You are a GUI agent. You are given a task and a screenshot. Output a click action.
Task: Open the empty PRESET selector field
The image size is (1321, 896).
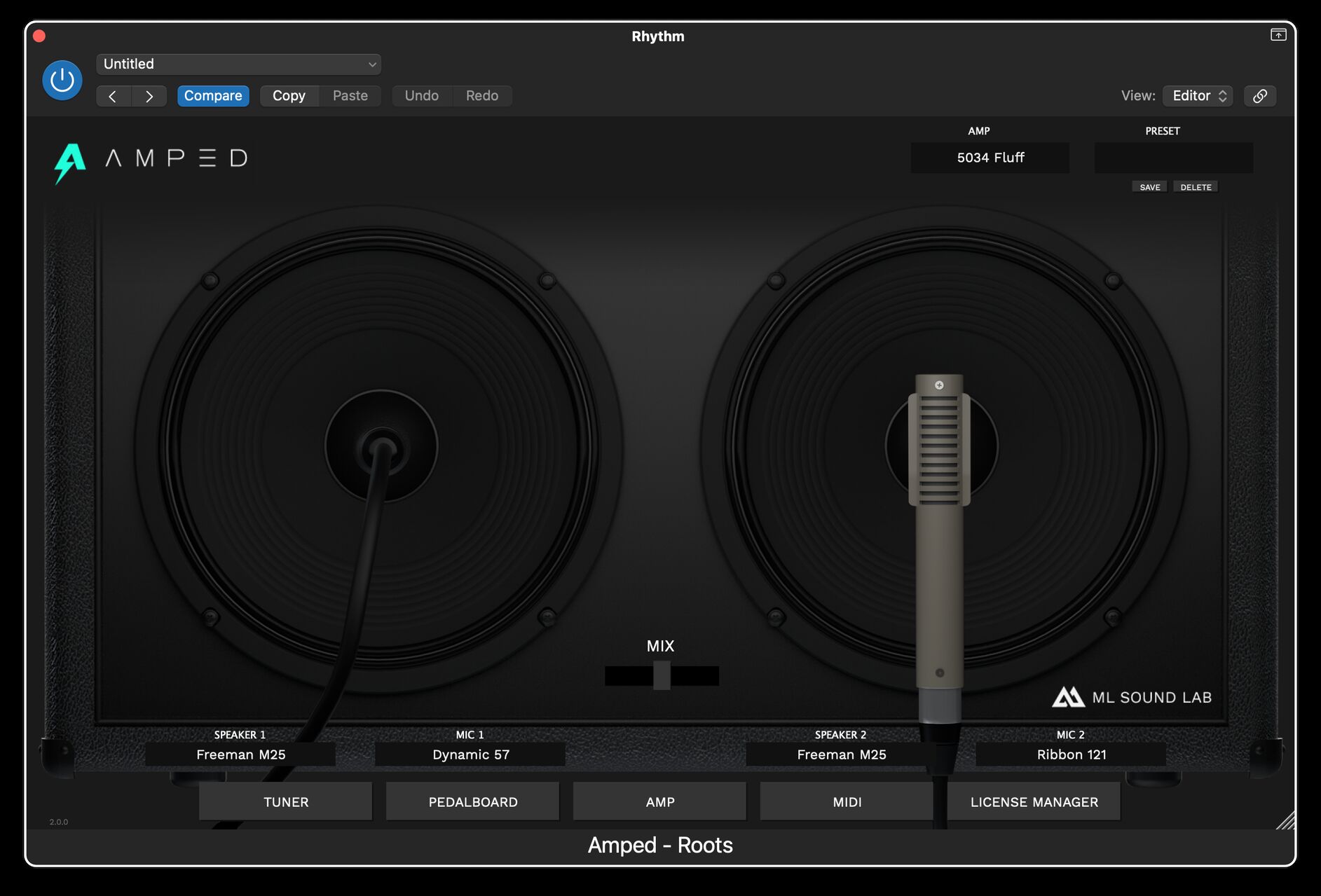(x=1174, y=158)
